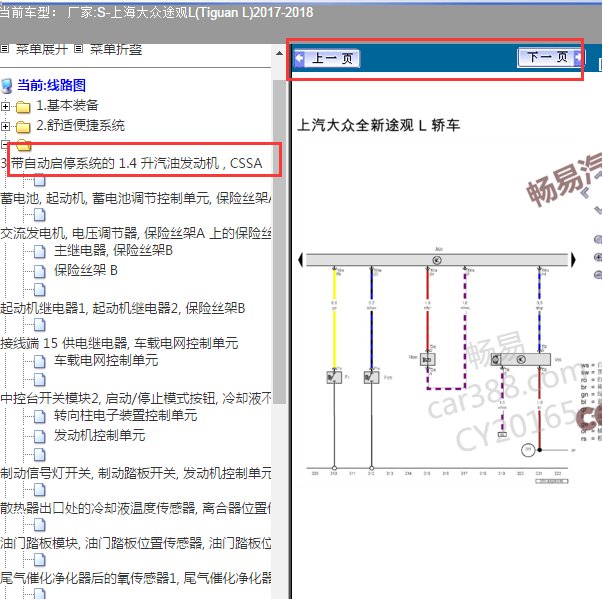602x599 pixels.
Task: Click the open folder icon above CSSA
Action: click(24, 145)
